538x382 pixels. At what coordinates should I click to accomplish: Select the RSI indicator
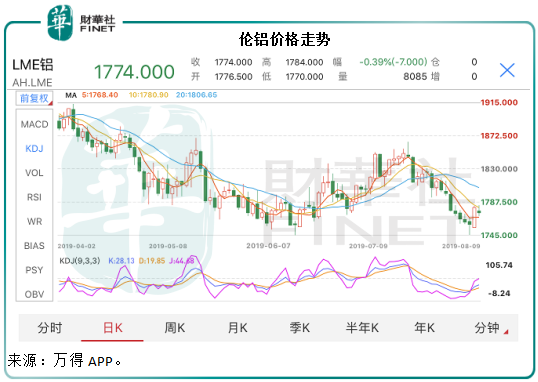click(x=34, y=197)
